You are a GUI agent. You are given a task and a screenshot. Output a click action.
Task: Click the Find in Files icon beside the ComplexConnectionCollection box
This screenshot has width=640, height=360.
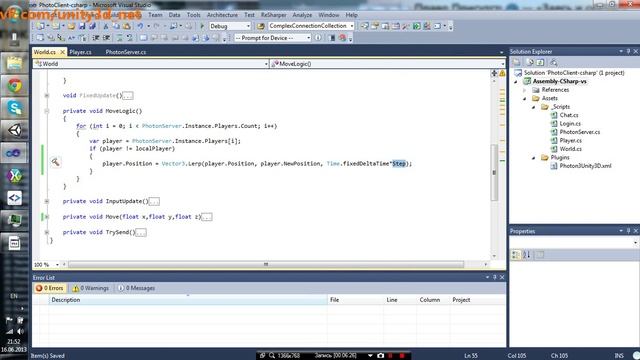coord(261,26)
